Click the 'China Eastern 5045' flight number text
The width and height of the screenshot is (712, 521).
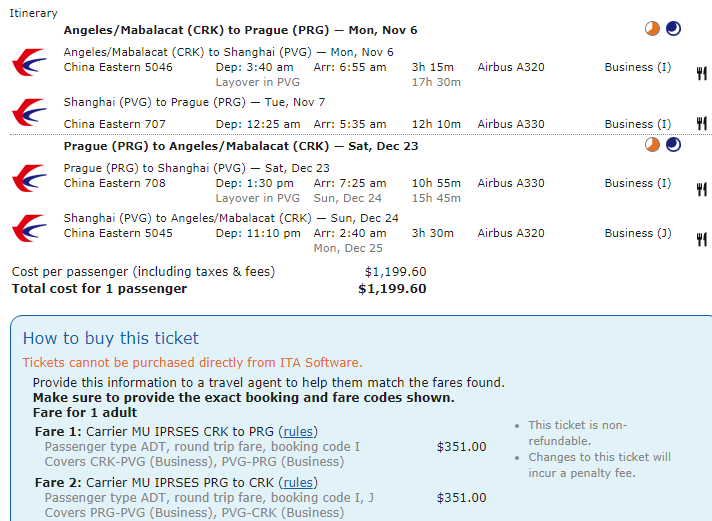[x=118, y=233]
